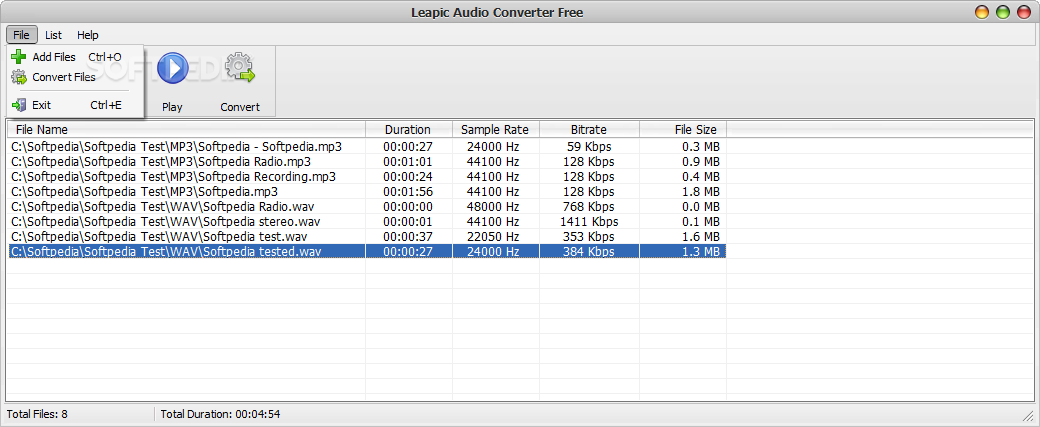This screenshot has width=1040, height=427.
Task: Sort by the File Name column header
Action: (186, 129)
